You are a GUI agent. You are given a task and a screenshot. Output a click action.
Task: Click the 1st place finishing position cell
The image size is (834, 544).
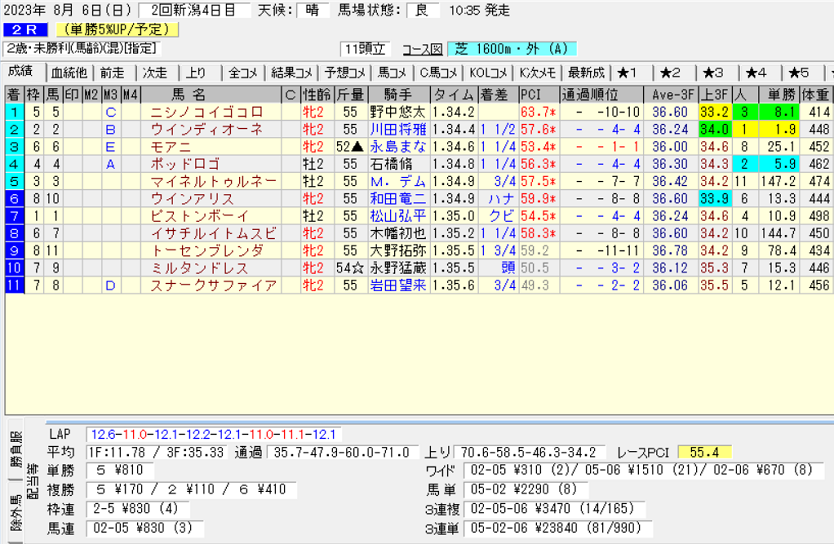click(14, 112)
